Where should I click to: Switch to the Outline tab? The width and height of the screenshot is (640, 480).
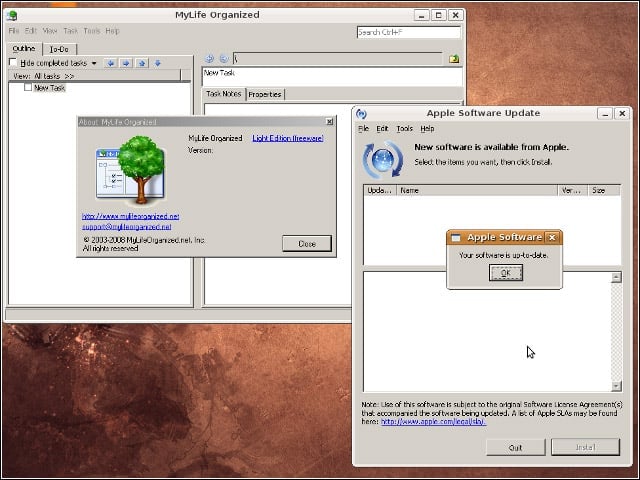click(x=24, y=49)
